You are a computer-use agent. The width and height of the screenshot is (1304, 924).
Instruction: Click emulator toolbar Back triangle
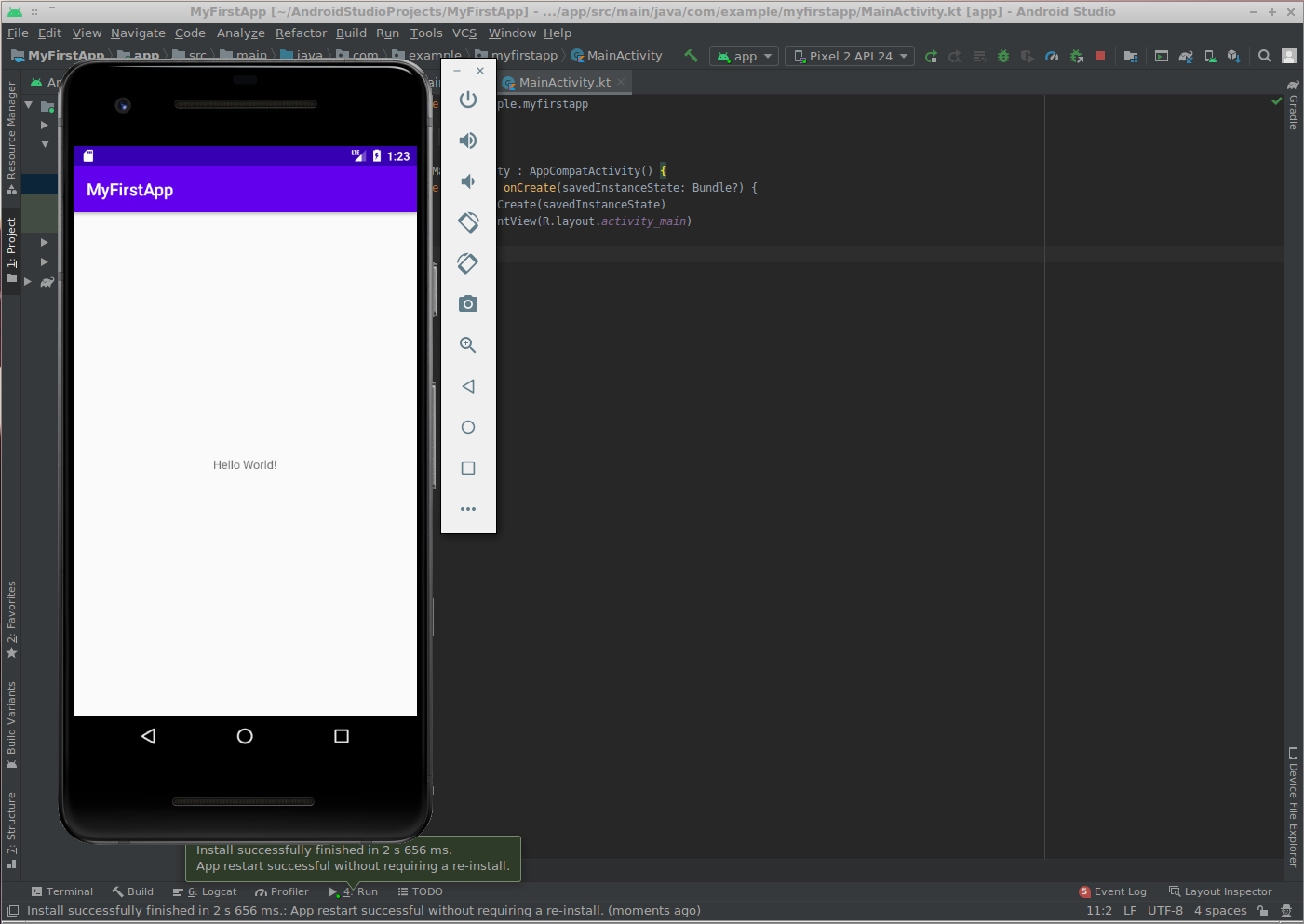tap(468, 386)
